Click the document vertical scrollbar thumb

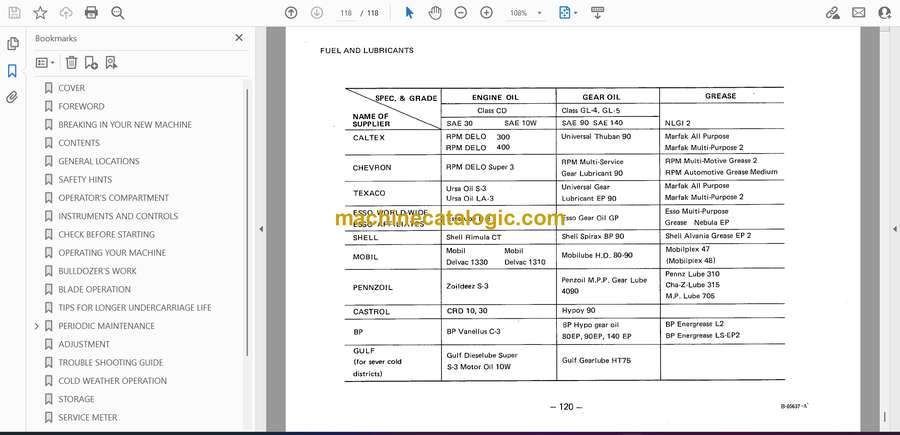(885, 416)
